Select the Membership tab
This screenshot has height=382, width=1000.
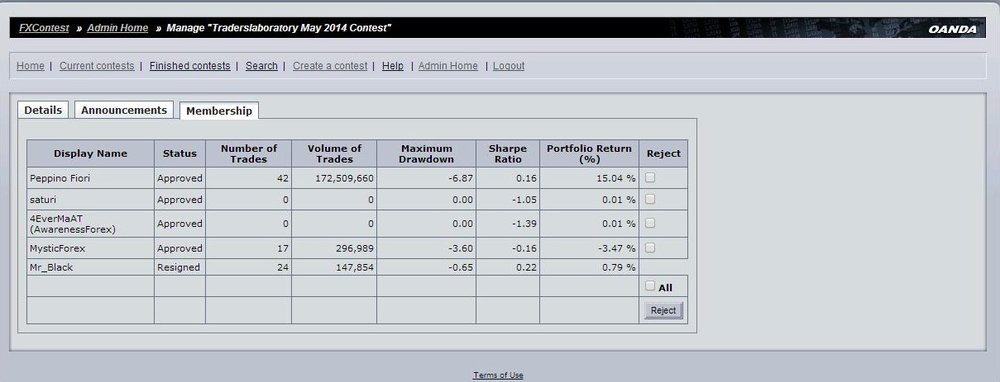point(219,110)
